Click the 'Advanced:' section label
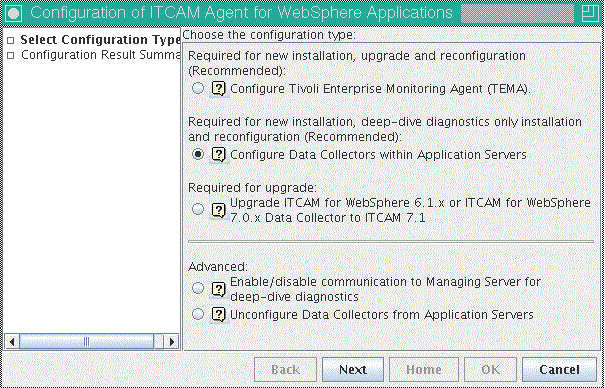The height and width of the screenshot is (388, 605). tap(218, 267)
